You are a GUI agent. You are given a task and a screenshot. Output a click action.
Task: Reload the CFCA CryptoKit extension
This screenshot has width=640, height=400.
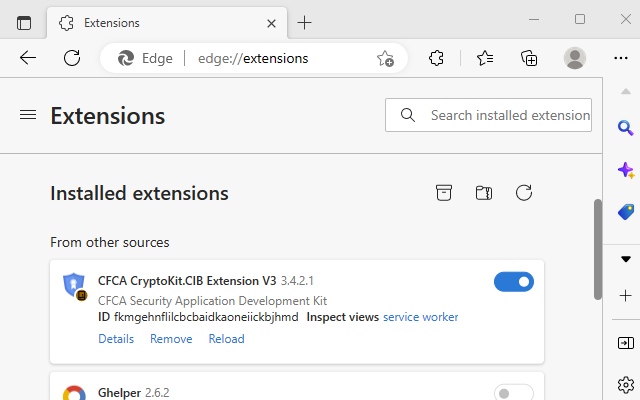click(227, 339)
